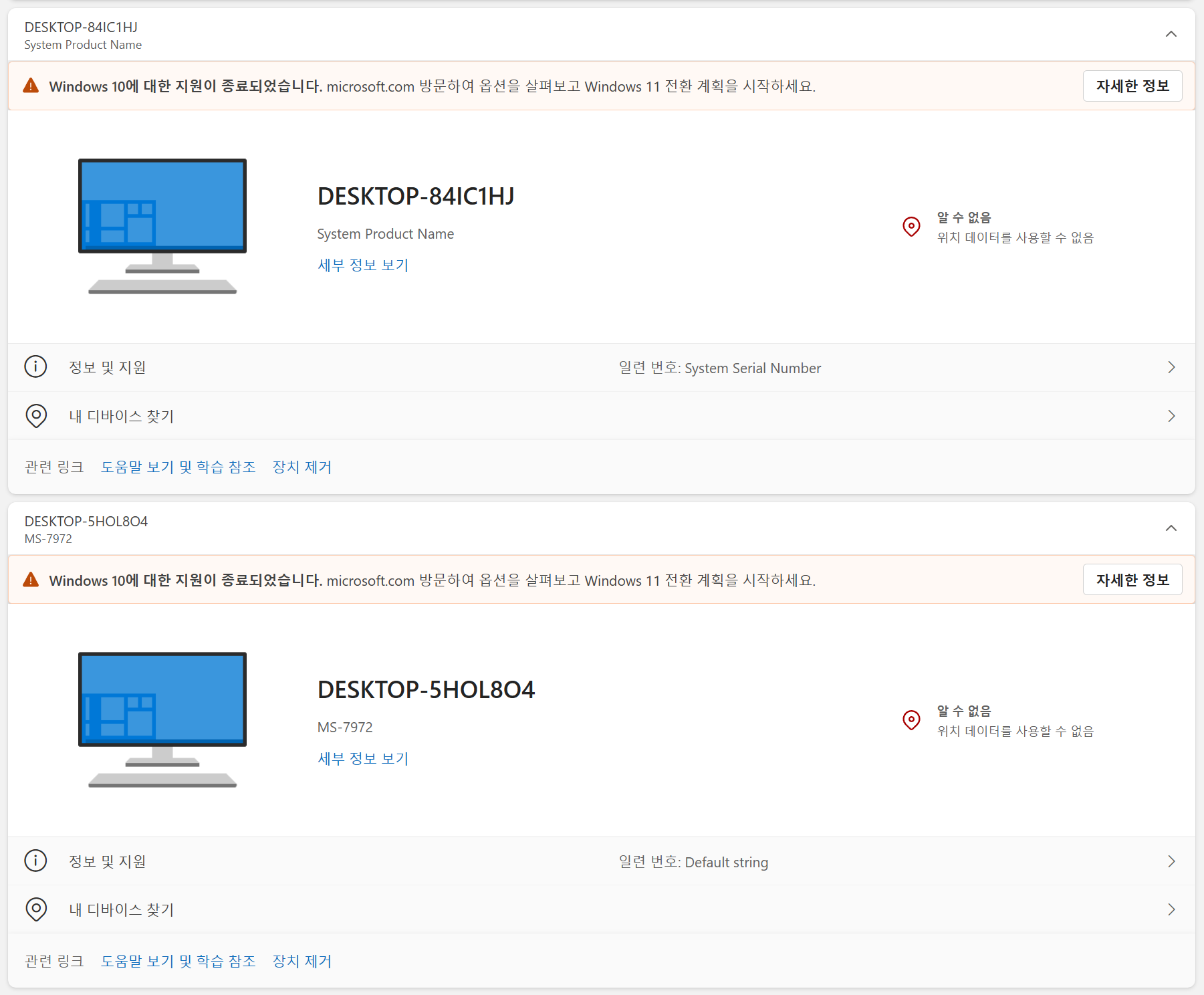Collapse the DESKTOP-5HOL8O4 device card
This screenshot has height=995, width=1204.
1171,528
